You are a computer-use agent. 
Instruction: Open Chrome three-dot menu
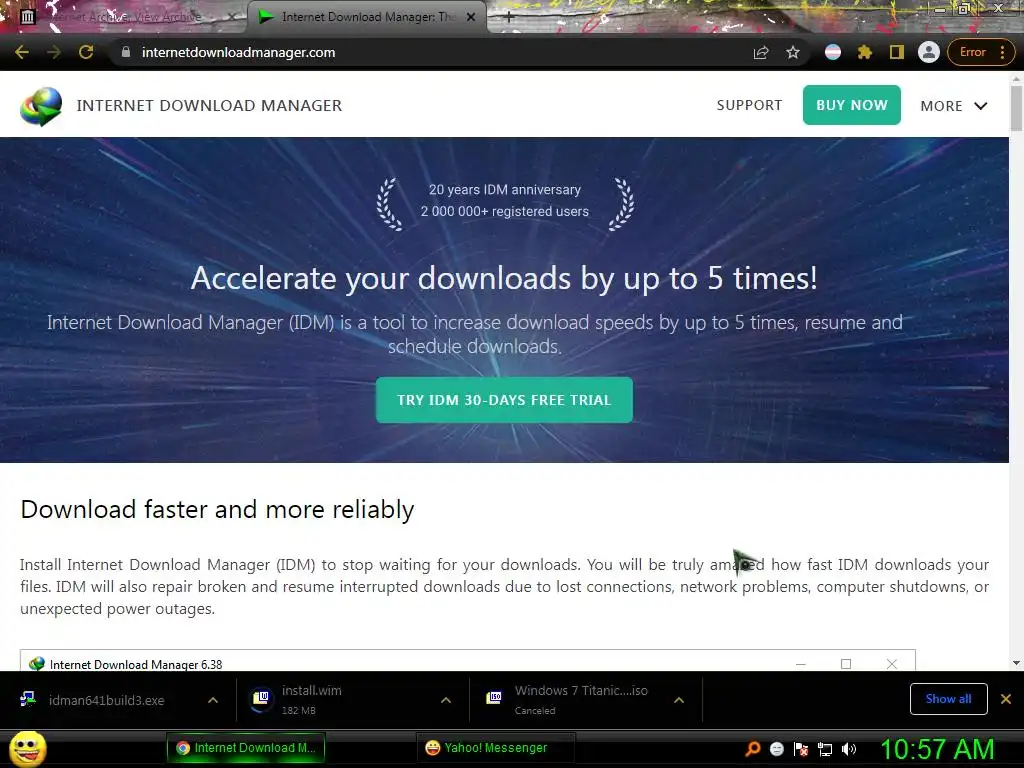[1002, 52]
